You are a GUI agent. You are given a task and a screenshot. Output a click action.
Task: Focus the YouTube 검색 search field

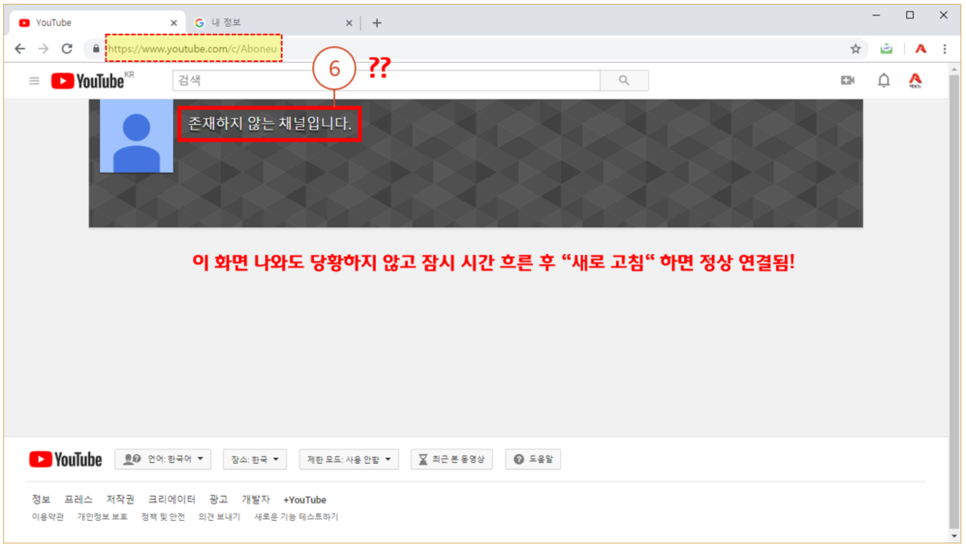point(386,81)
